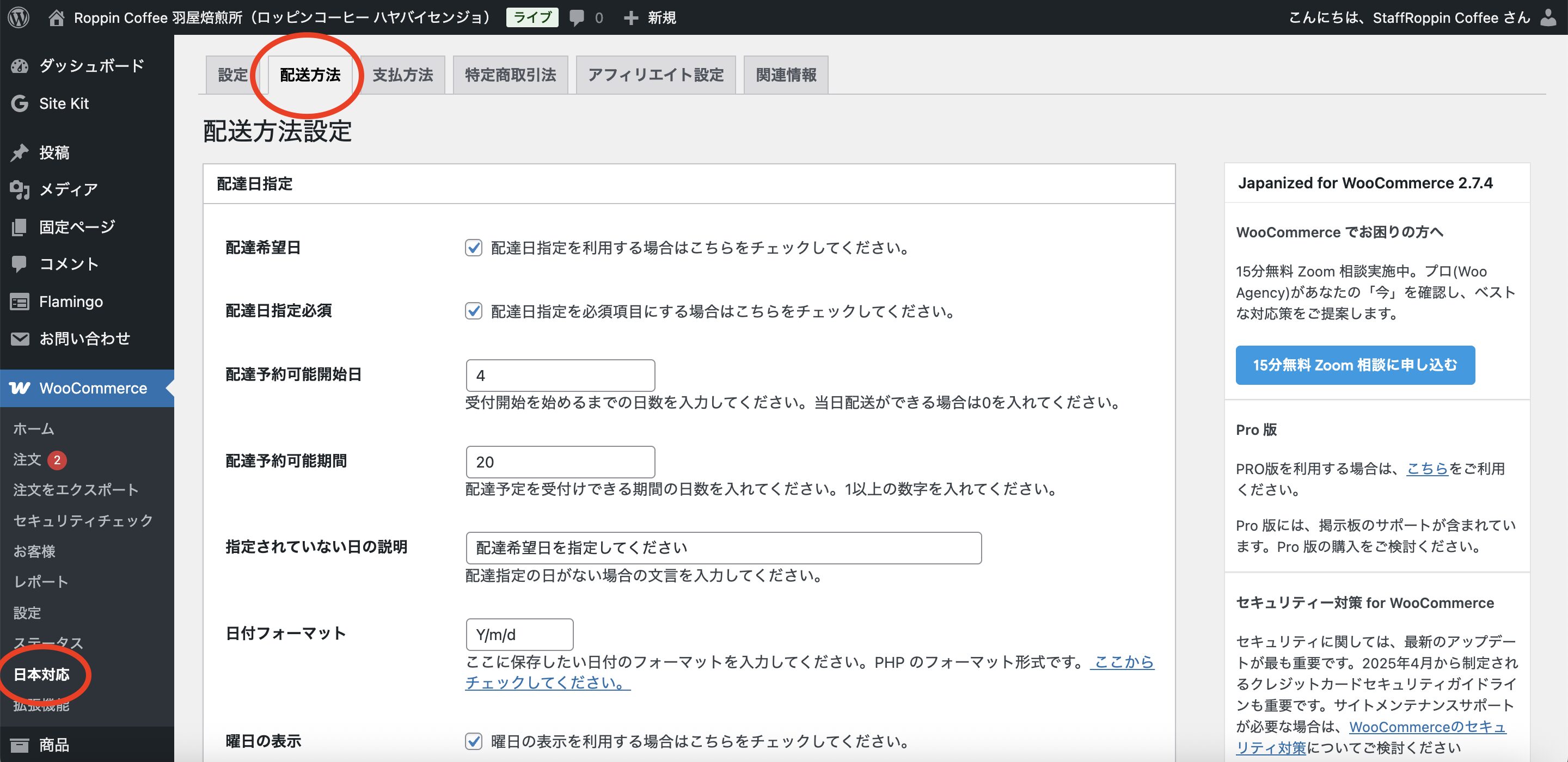Image resolution: width=1568 pixels, height=762 pixels.
Task: Open the 特定商取引法 tab
Action: tap(510, 75)
